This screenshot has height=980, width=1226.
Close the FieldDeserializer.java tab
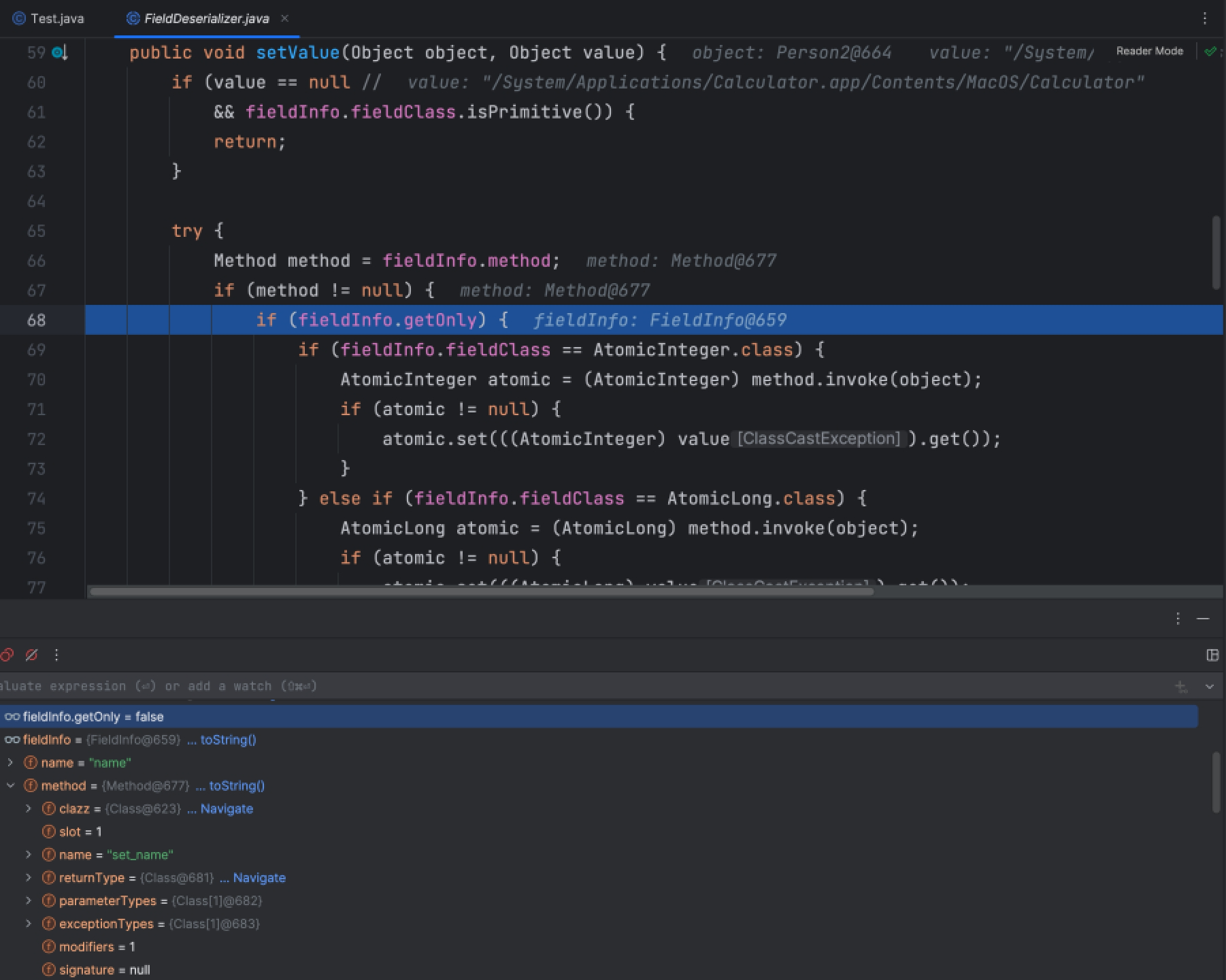[285, 18]
